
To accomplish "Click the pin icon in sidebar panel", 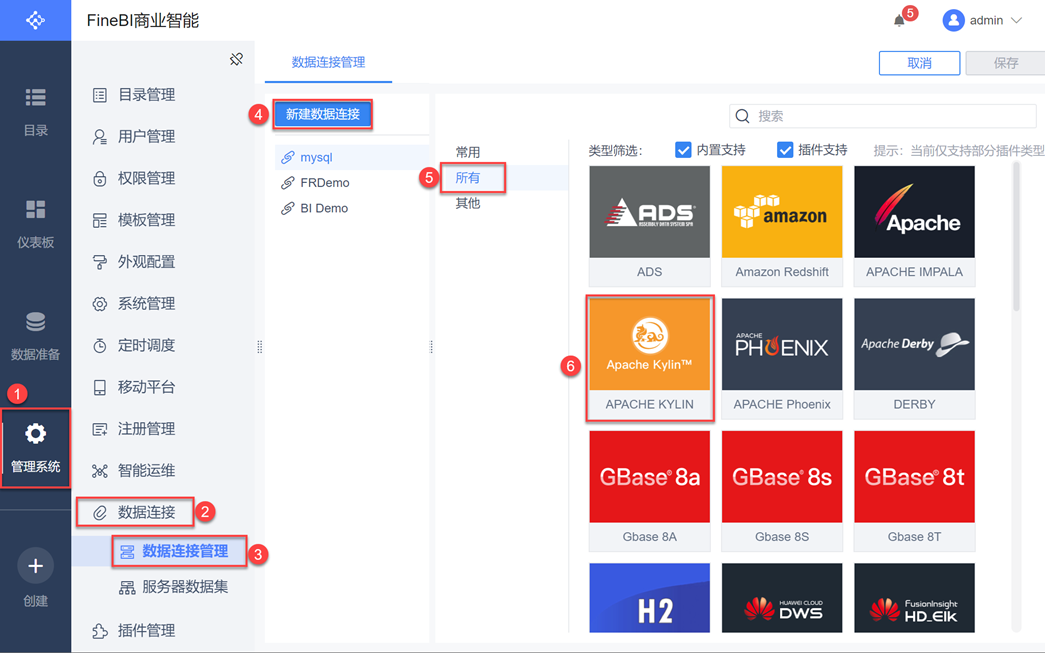I will pos(236,59).
